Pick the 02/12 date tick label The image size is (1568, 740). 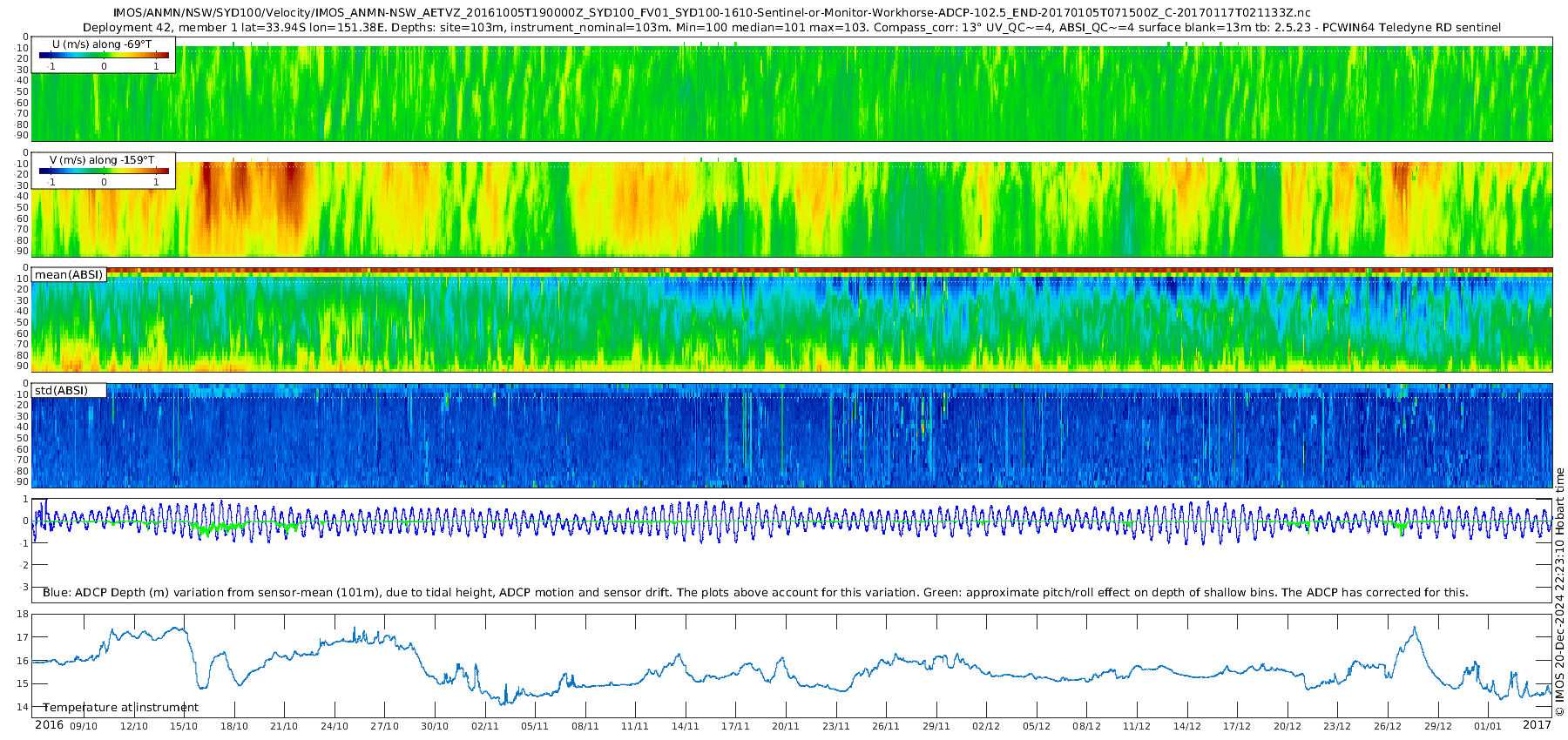click(986, 726)
